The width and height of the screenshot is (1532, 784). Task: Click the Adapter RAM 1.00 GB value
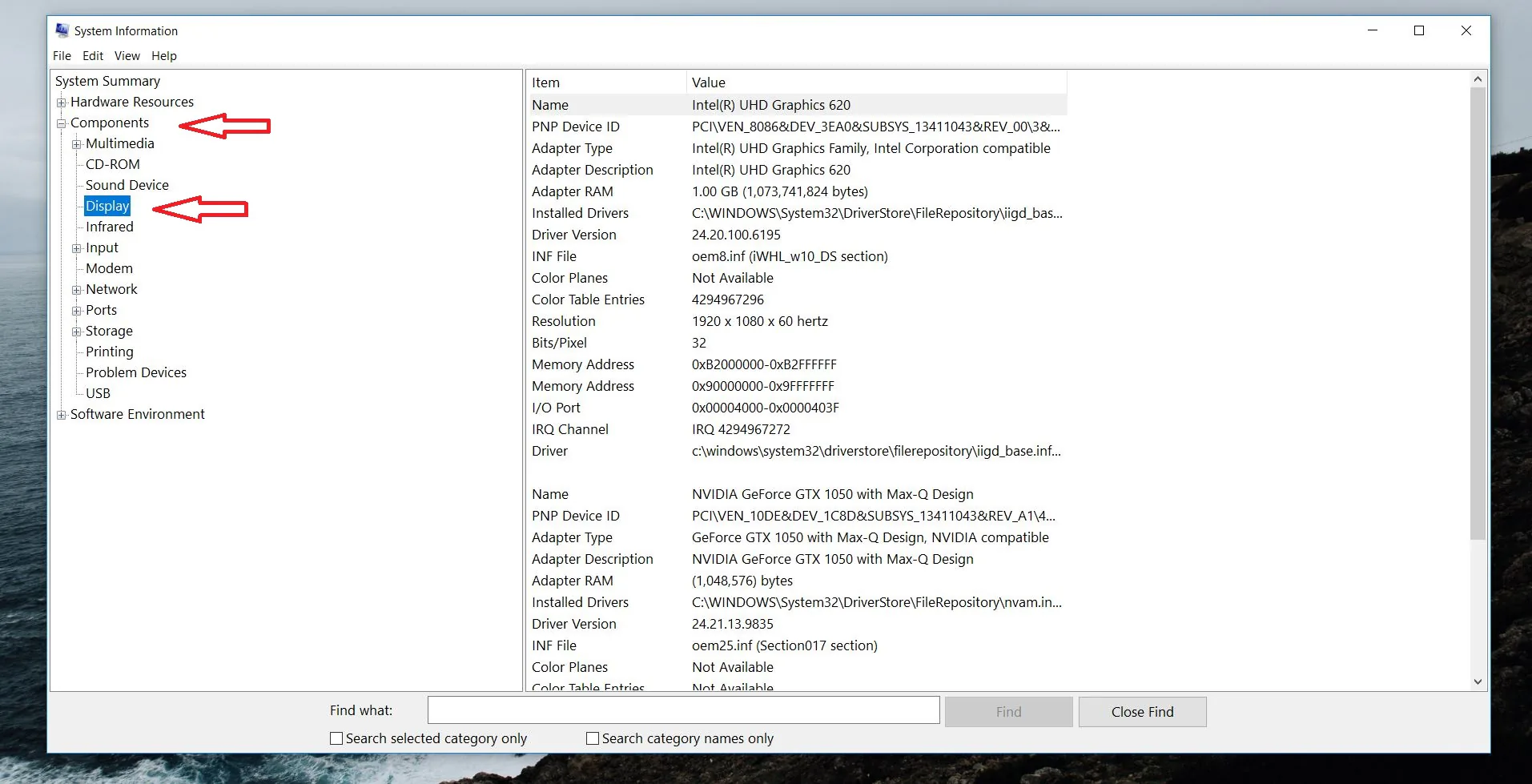point(780,191)
